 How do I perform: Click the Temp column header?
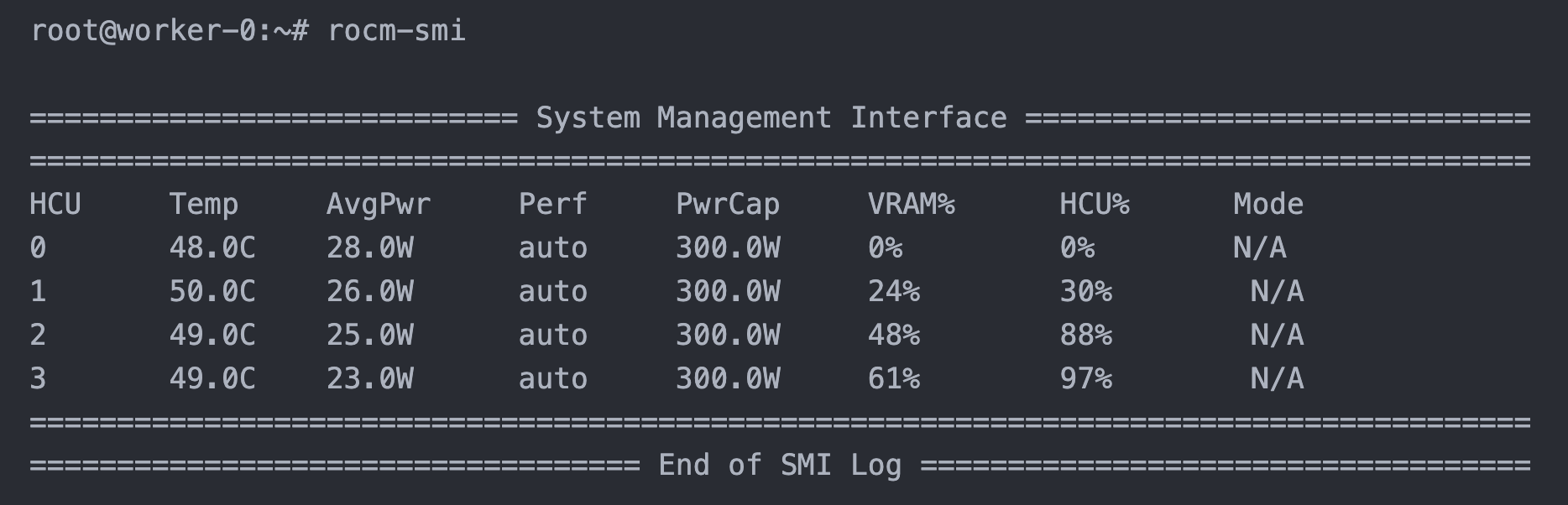204,205
